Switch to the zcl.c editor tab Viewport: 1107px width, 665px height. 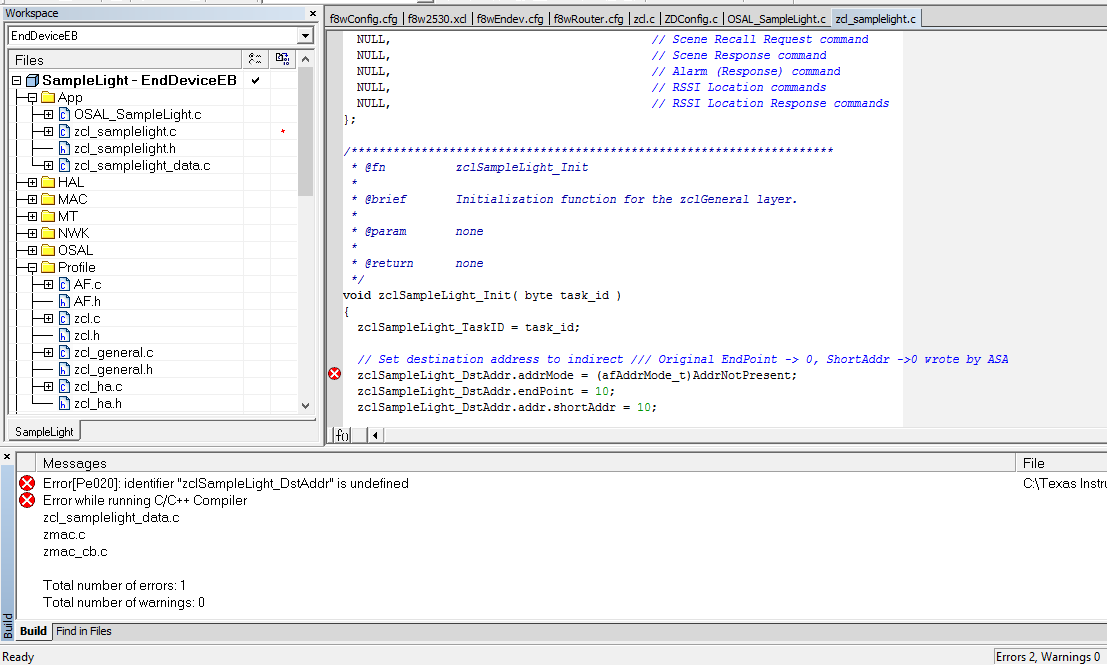point(644,19)
